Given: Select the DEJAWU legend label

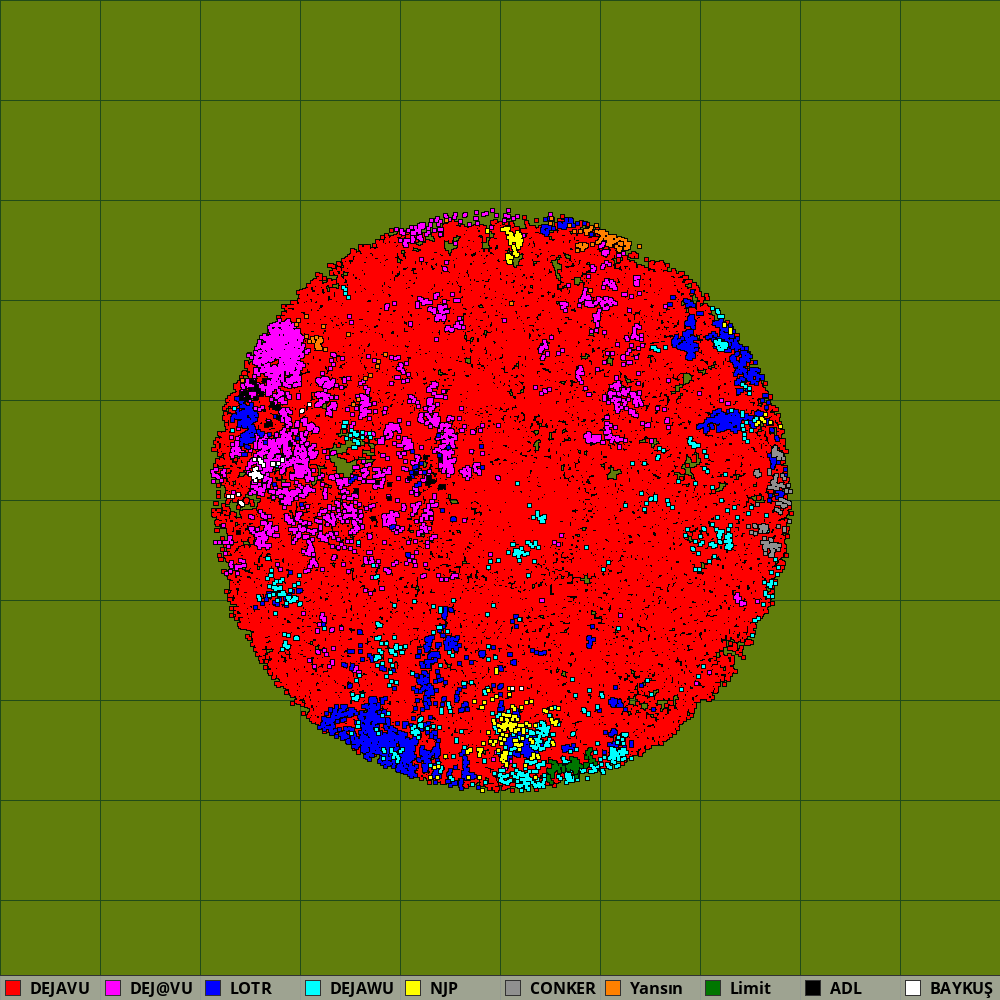Looking at the screenshot, I should tap(362, 989).
